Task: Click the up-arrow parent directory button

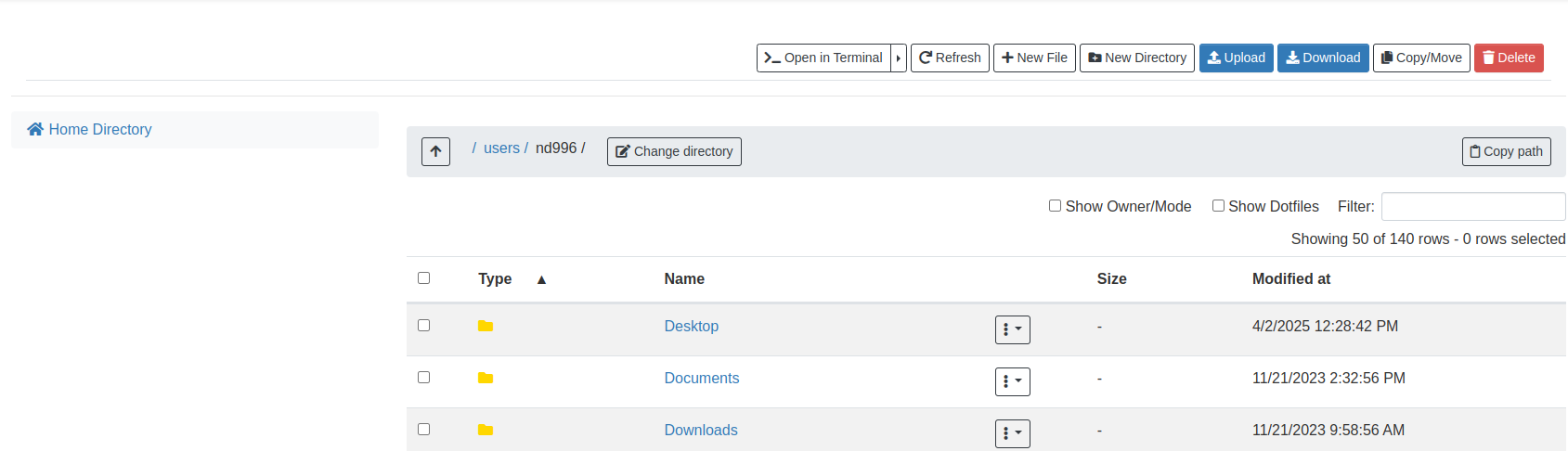Action: pos(435,151)
